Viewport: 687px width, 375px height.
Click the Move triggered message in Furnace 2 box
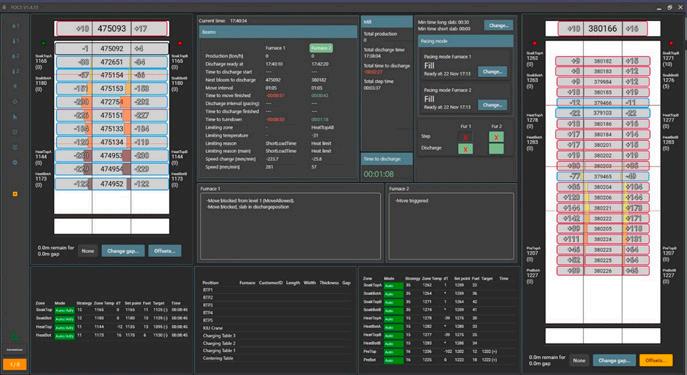[x=411, y=201]
